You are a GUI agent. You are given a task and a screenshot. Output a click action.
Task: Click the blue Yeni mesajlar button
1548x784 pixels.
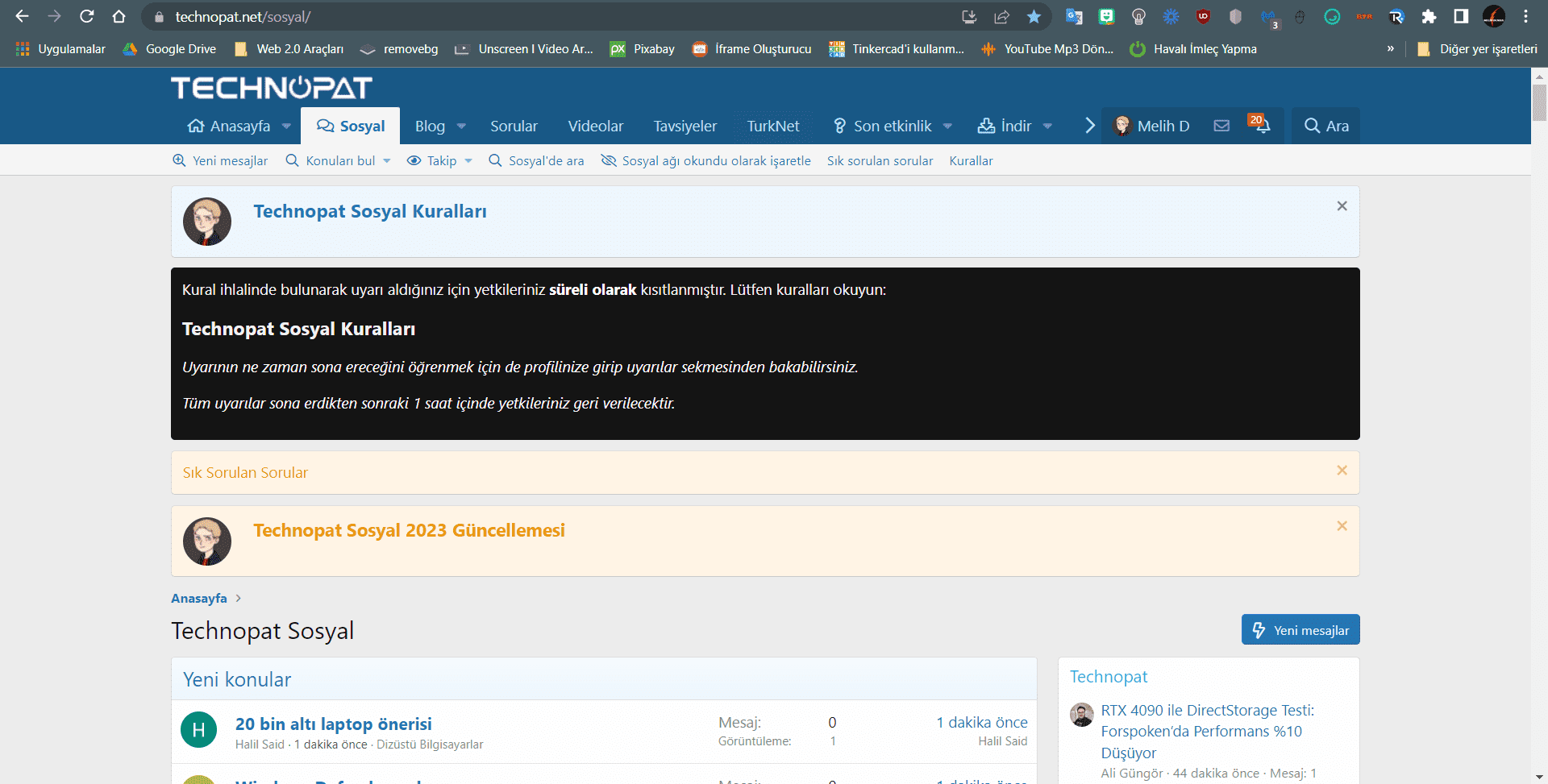pyautogui.click(x=1300, y=630)
